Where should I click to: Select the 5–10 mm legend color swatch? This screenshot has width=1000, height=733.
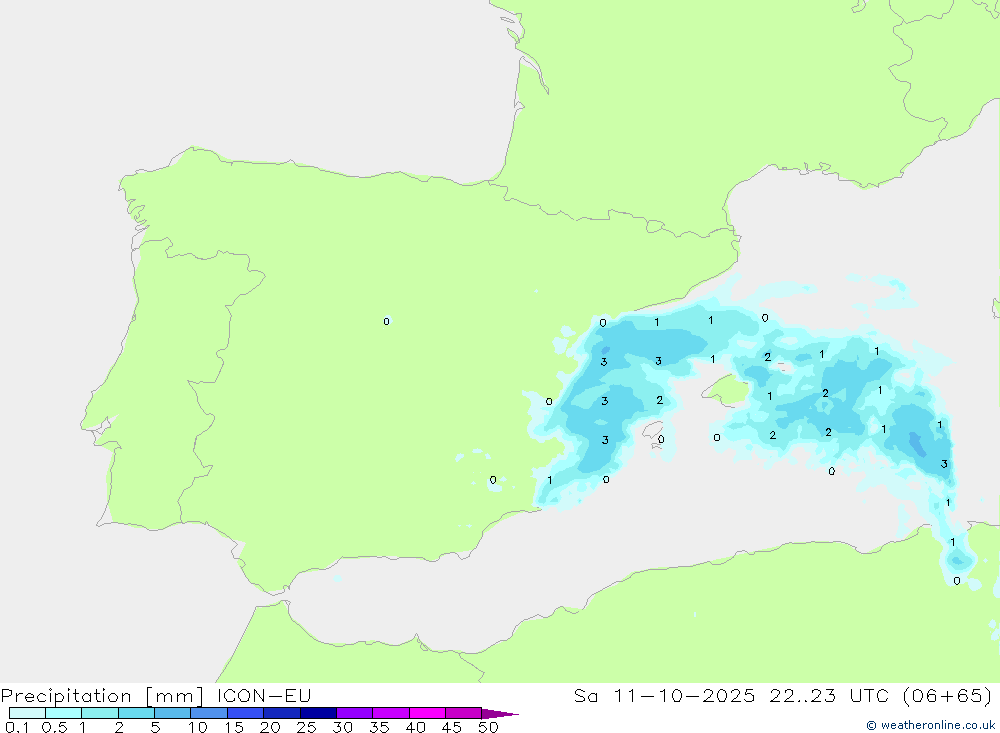click(173, 713)
